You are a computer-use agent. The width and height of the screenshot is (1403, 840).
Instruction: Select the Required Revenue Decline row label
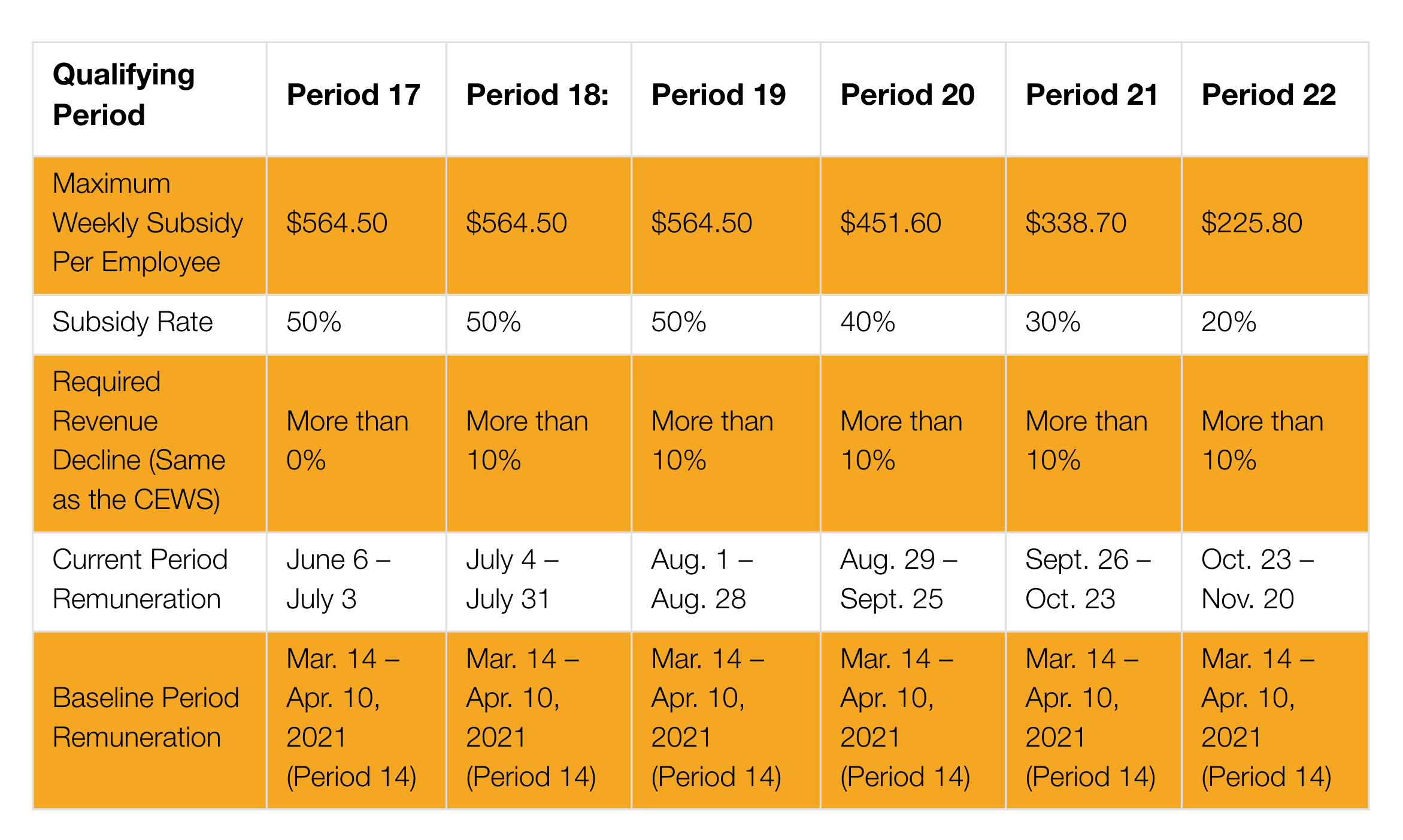click(138, 441)
